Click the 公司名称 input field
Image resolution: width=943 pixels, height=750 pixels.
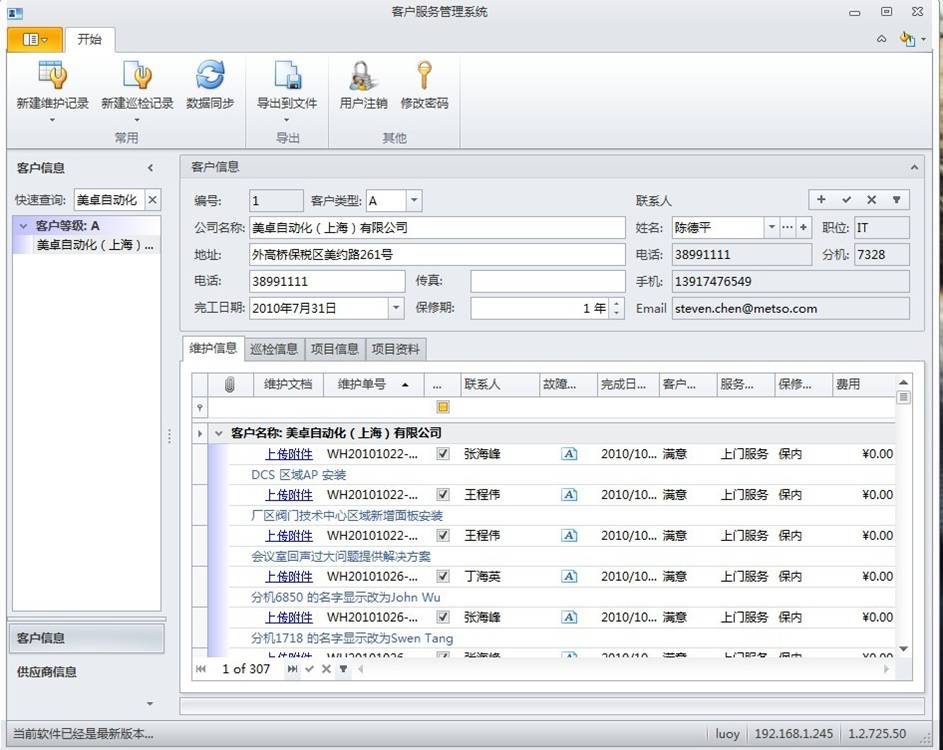(436, 228)
